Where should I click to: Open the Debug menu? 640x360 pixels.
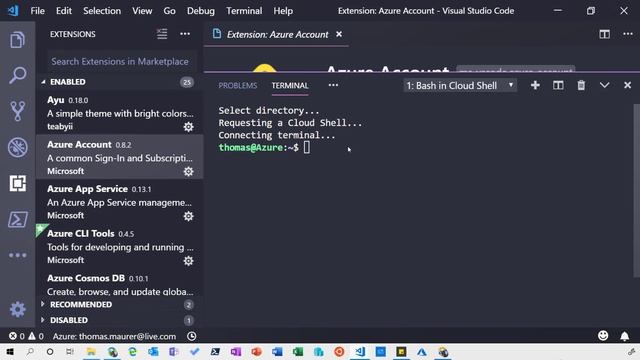(x=201, y=11)
